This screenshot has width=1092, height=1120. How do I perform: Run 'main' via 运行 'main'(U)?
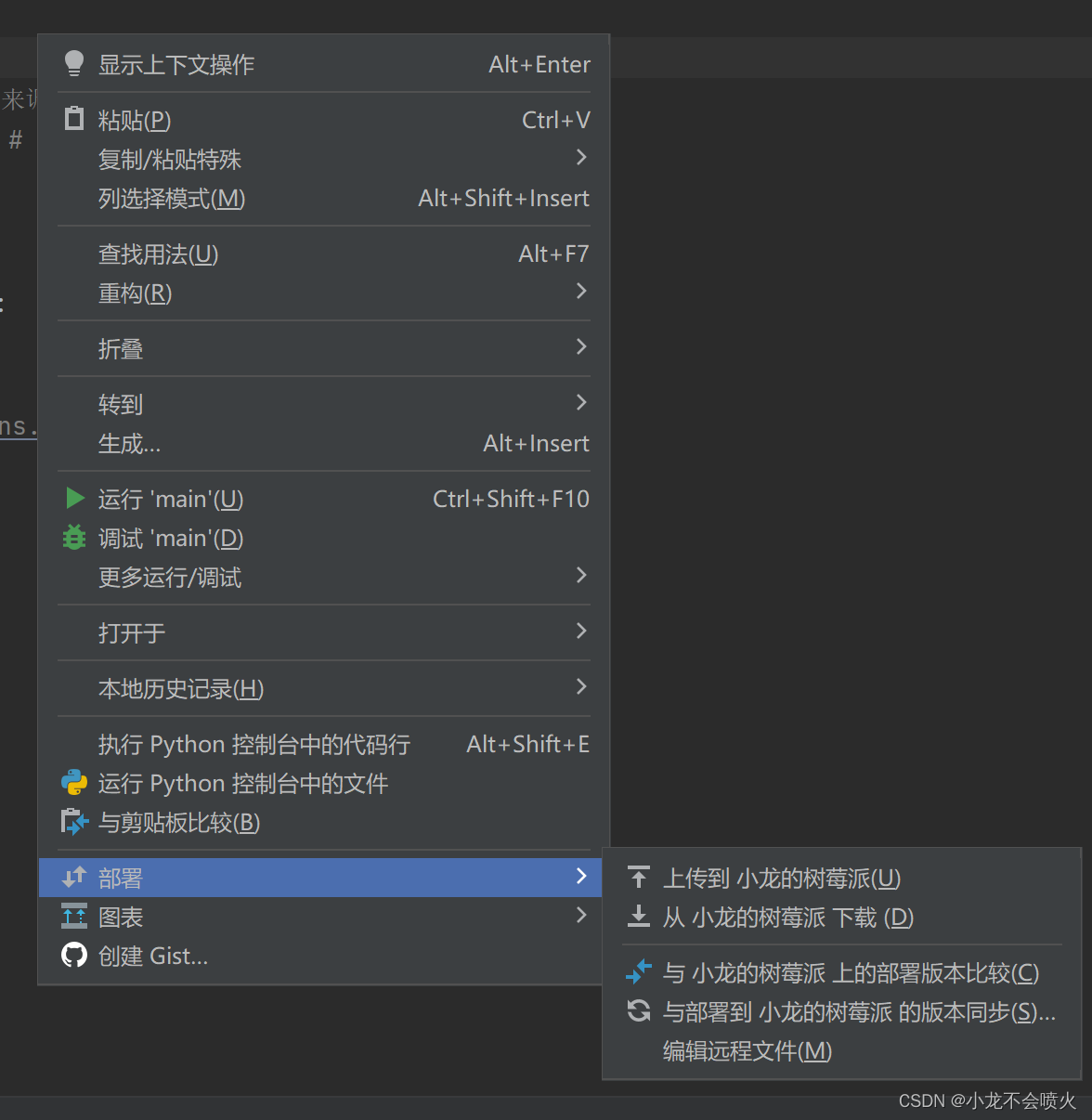[x=324, y=499]
